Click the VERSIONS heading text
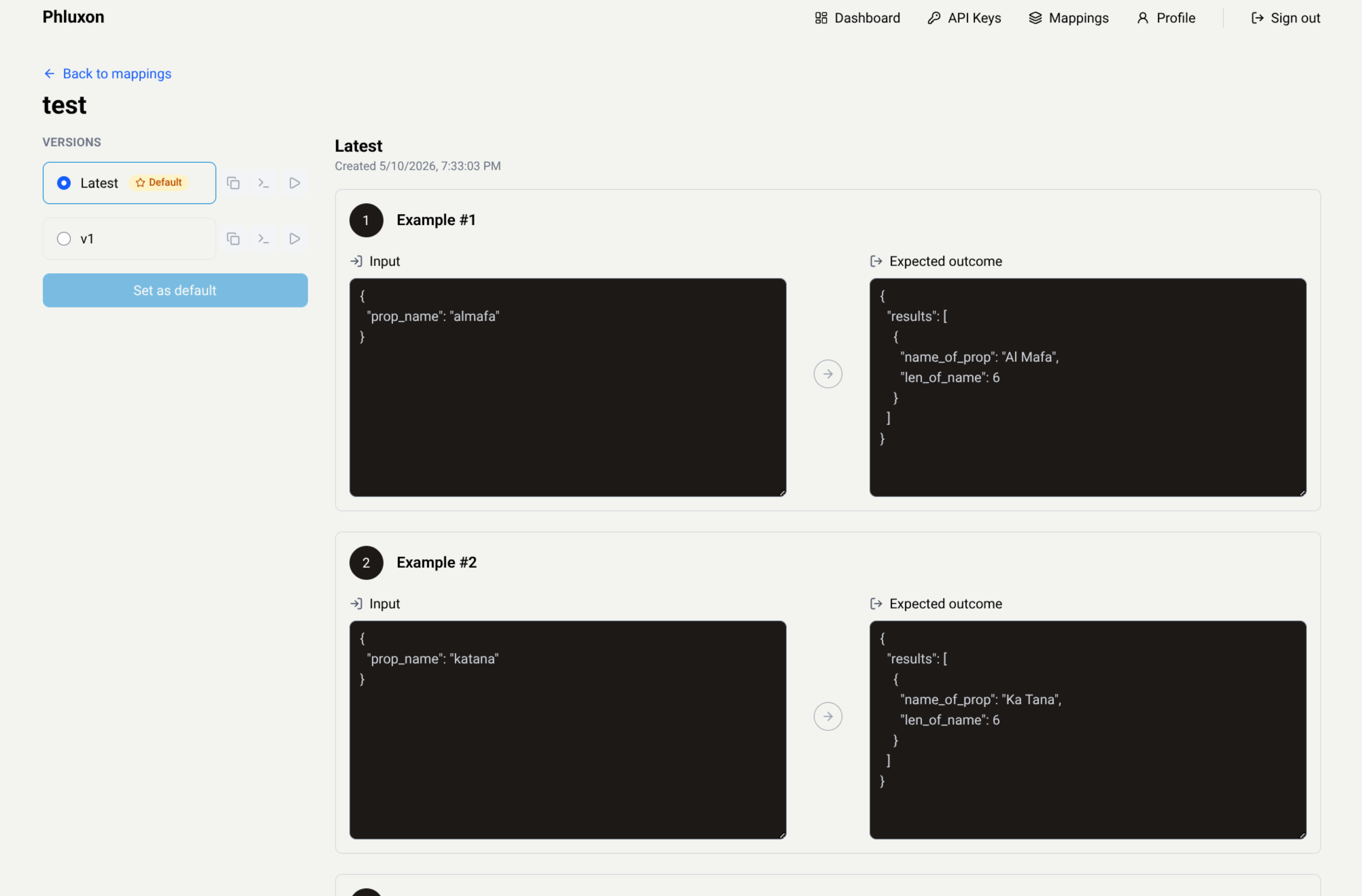The image size is (1362, 896). tap(71, 142)
